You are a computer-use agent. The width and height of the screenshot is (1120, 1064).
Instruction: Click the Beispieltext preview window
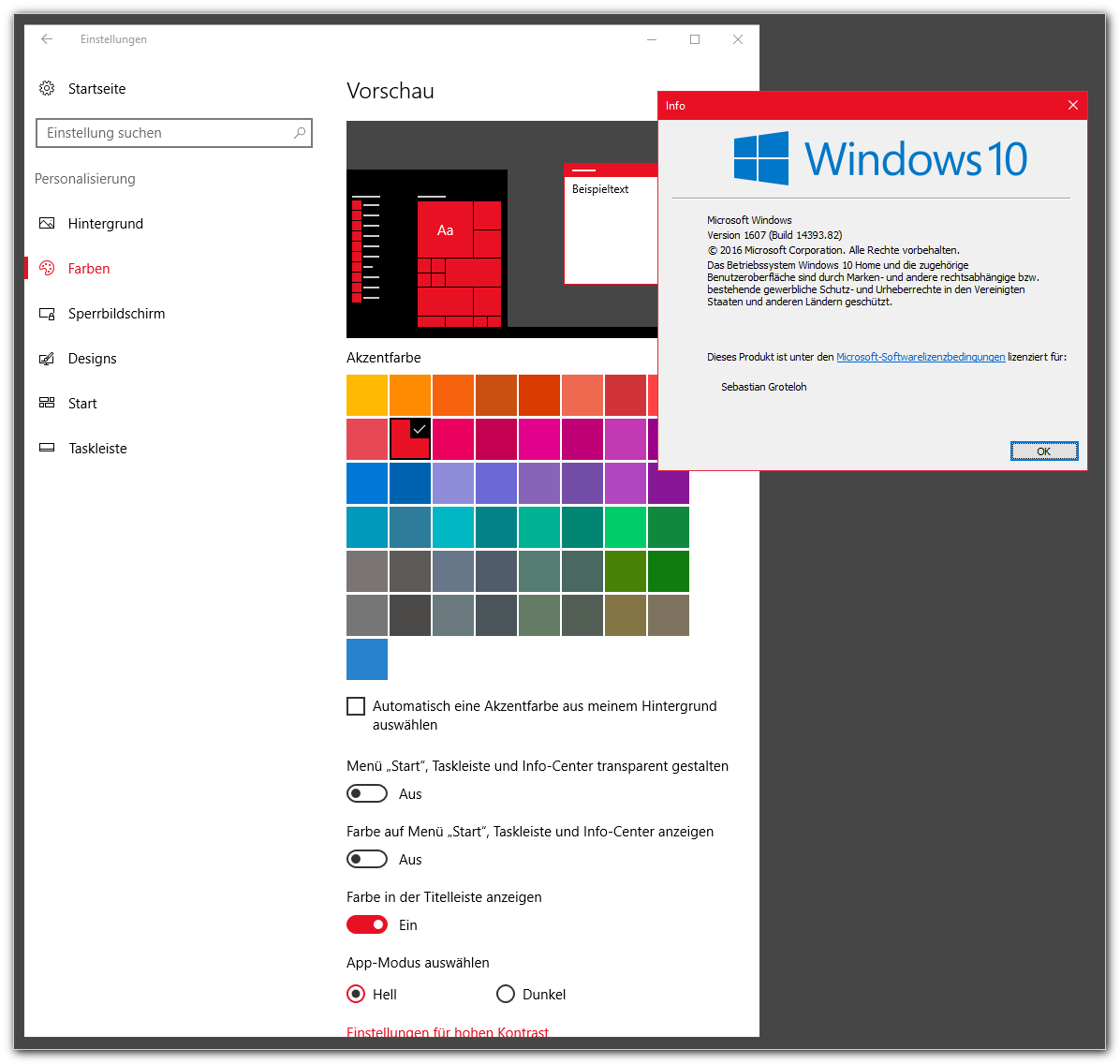pyautogui.click(x=611, y=224)
